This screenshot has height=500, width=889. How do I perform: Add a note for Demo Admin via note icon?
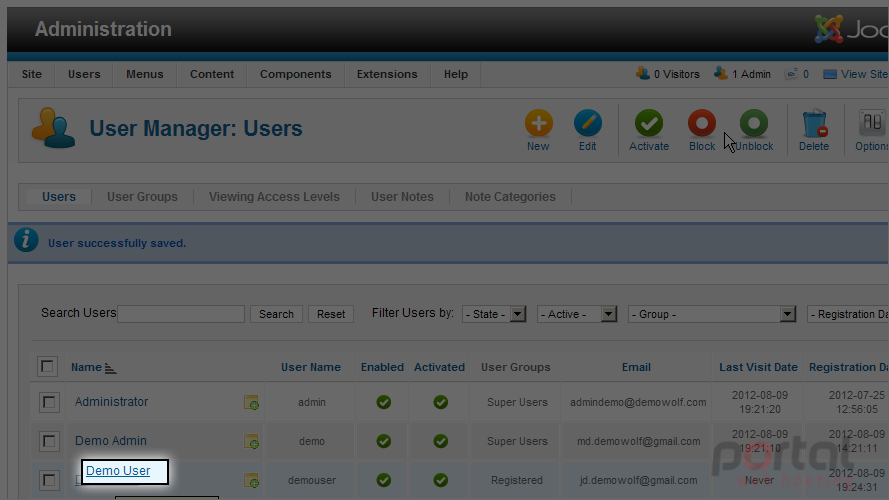click(x=251, y=441)
